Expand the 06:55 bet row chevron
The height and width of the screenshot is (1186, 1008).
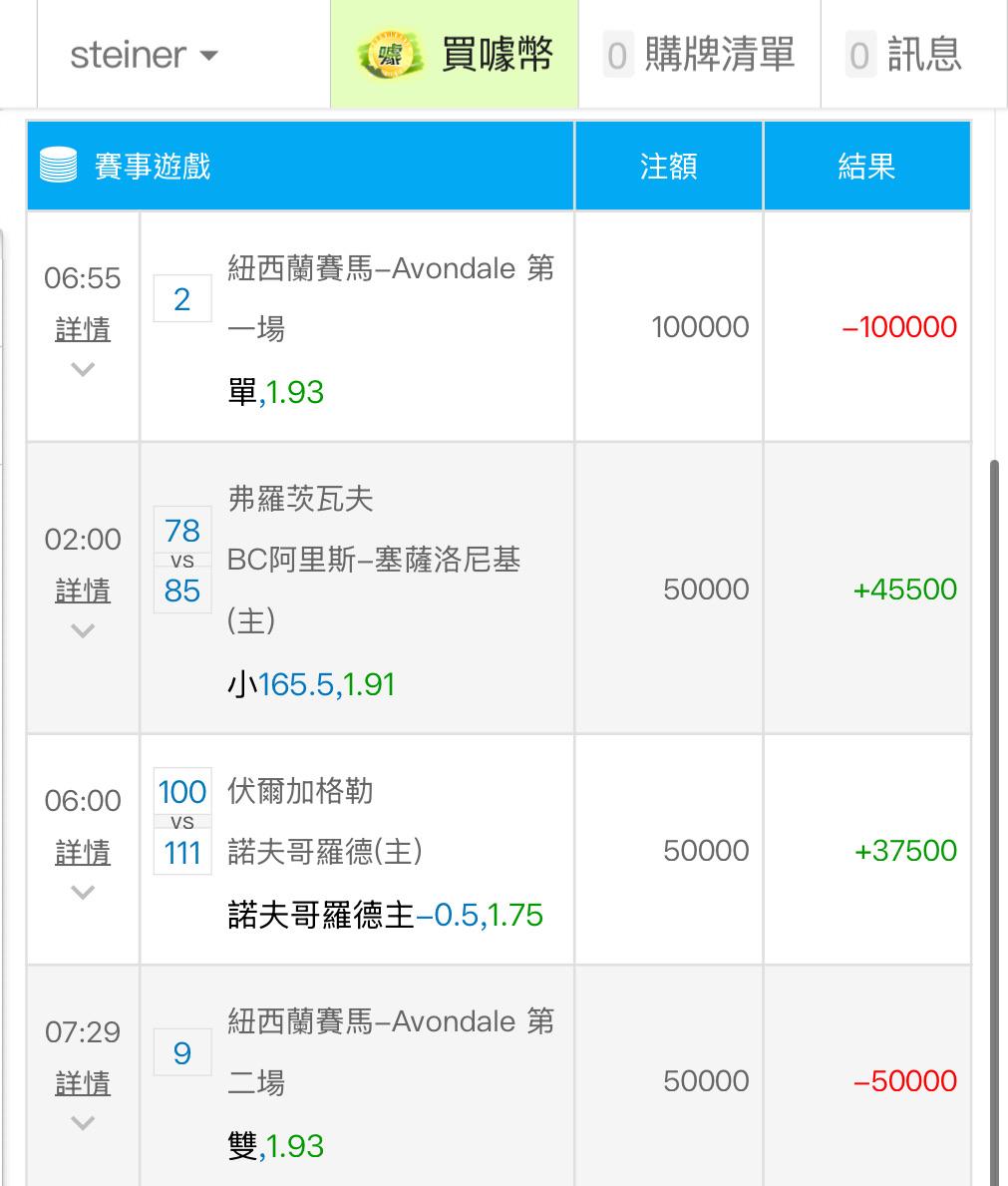pyautogui.click(x=83, y=369)
